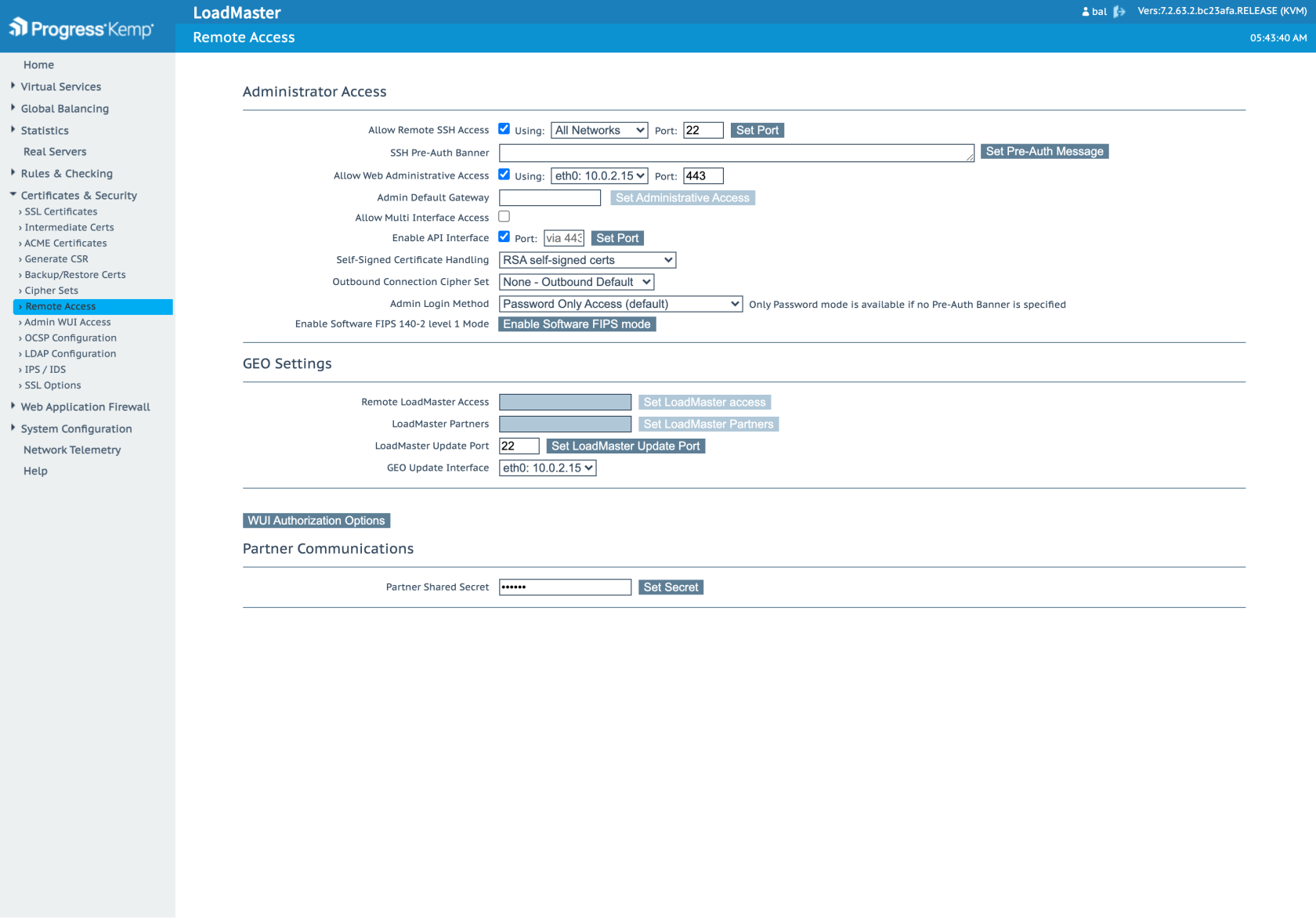Focus LoadMaster Partners field
The image size is (1316, 921).
565,424
